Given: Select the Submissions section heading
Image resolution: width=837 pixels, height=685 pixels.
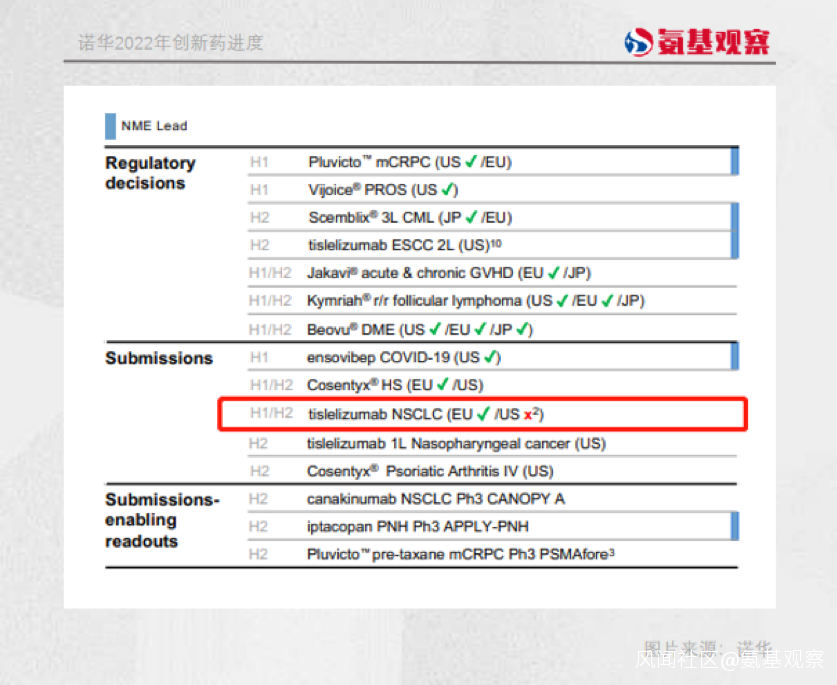Looking at the screenshot, I should pyautogui.click(x=159, y=358).
